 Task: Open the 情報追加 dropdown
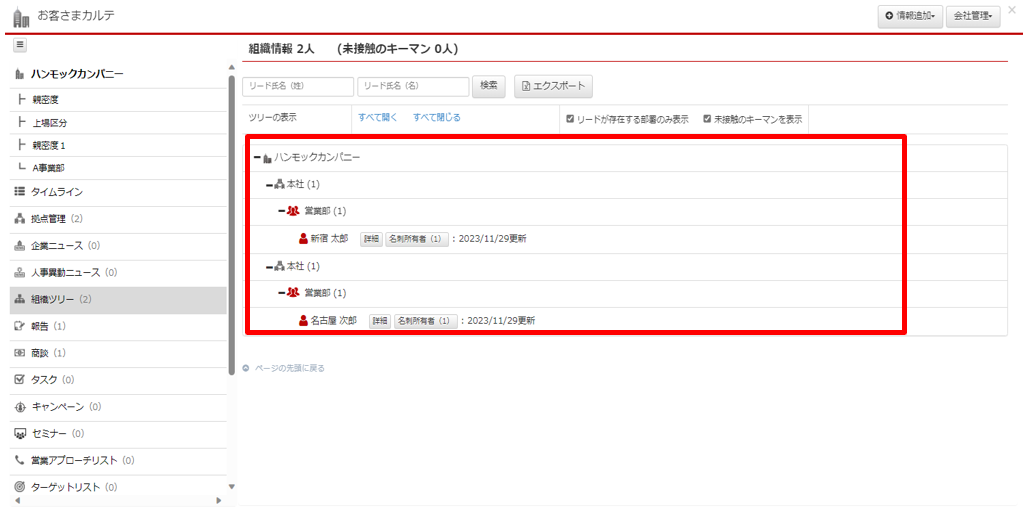[909, 16]
